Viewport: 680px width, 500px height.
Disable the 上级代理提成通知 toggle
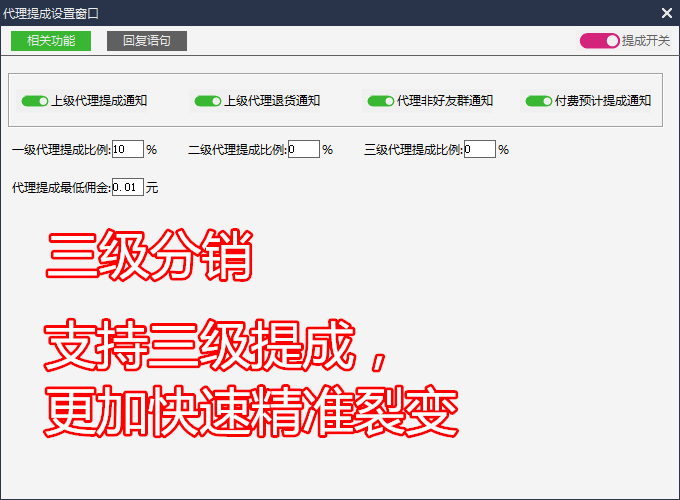coord(35,101)
